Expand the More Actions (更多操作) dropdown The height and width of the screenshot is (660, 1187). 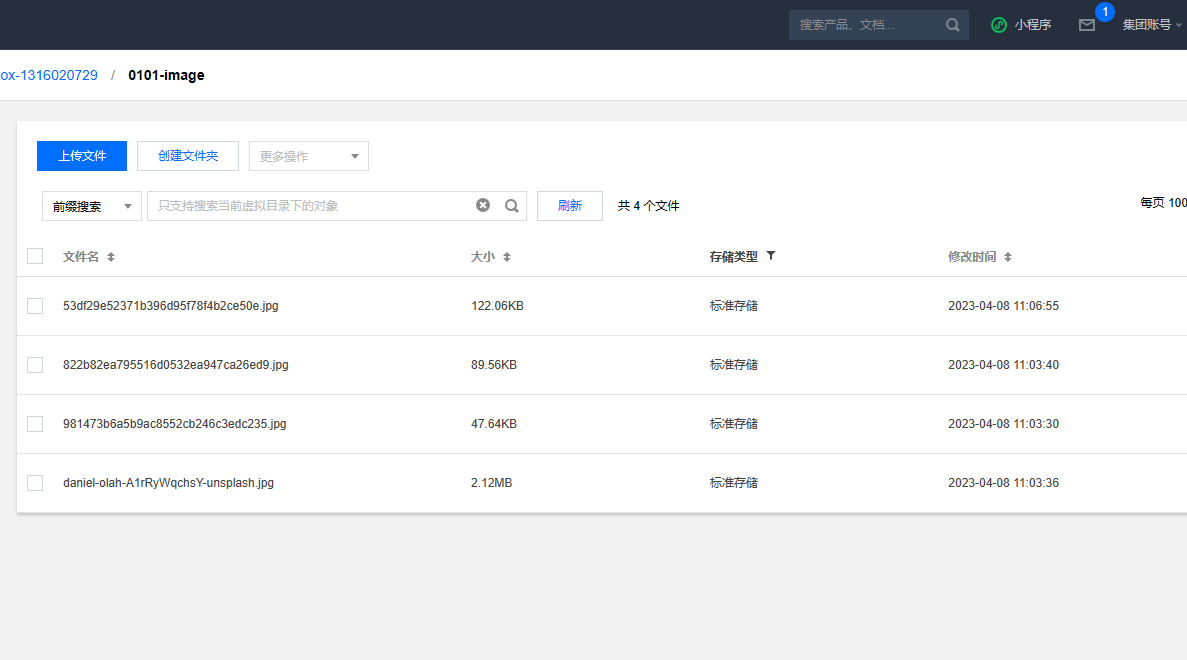point(308,156)
